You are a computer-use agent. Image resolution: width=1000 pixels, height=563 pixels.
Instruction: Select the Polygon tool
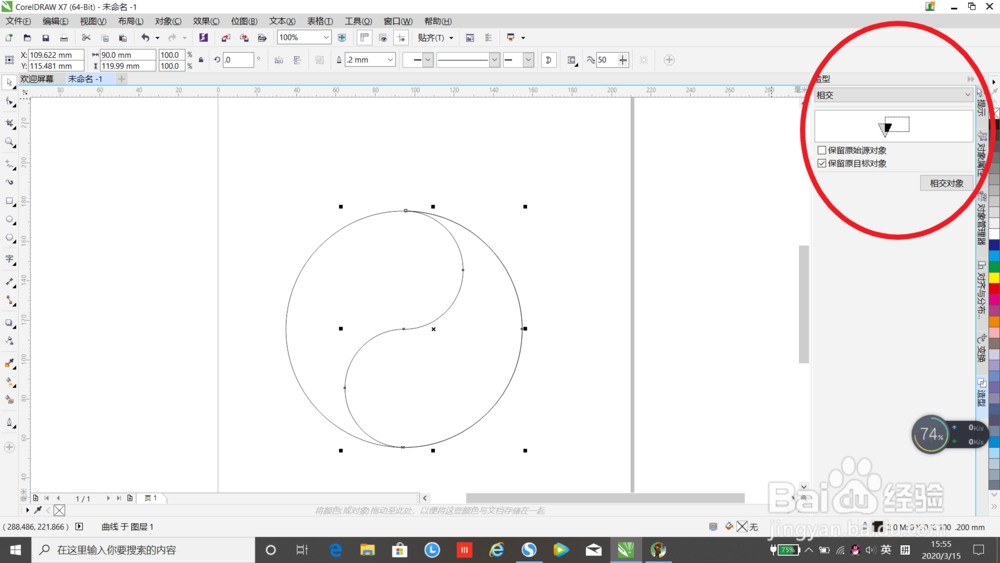pyautogui.click(x=9, y=238)
